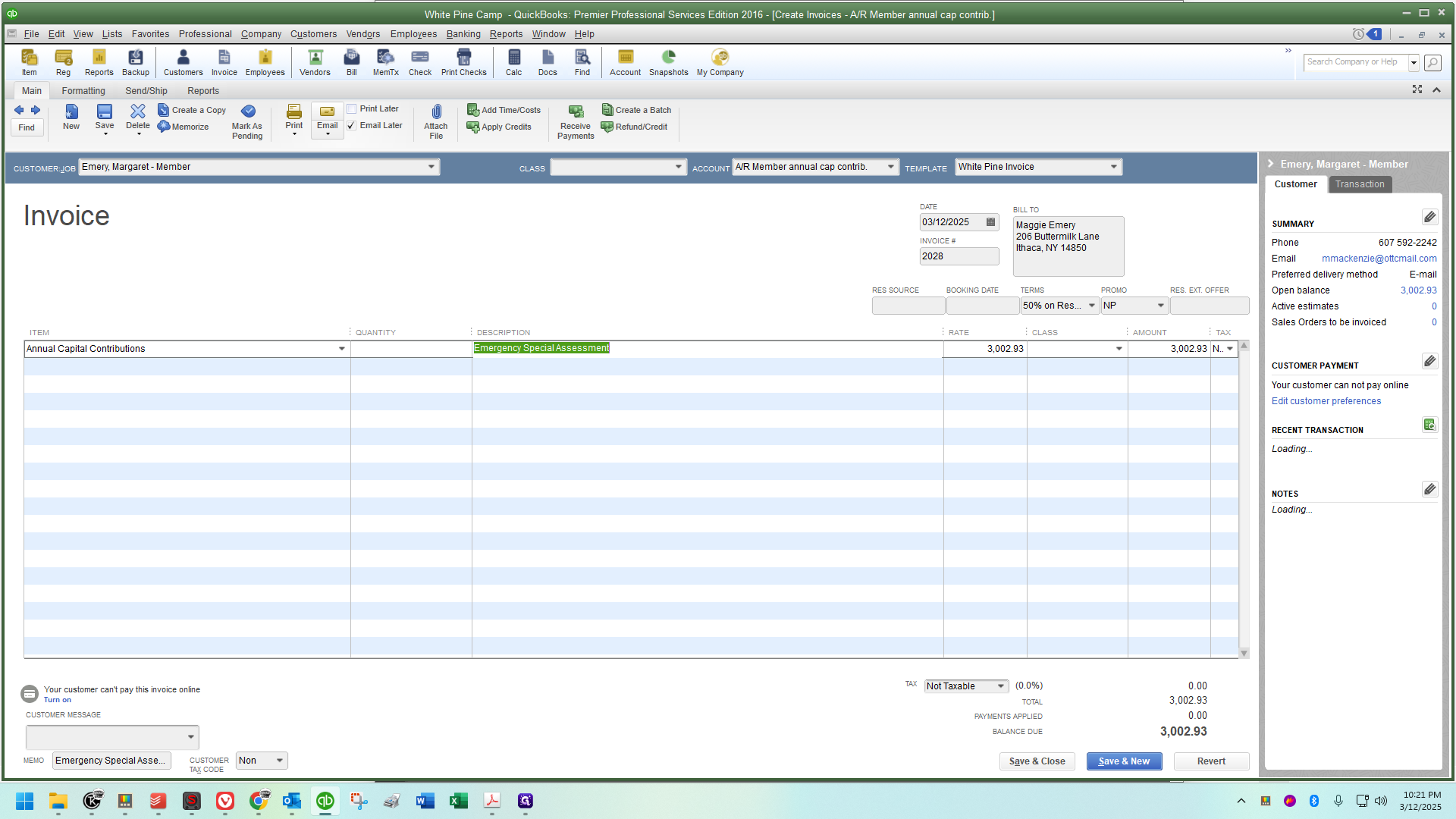Screen dimensions: 1456x819
Task: Click the Attach File paperclip icon
Action: [x=436, y=121]
